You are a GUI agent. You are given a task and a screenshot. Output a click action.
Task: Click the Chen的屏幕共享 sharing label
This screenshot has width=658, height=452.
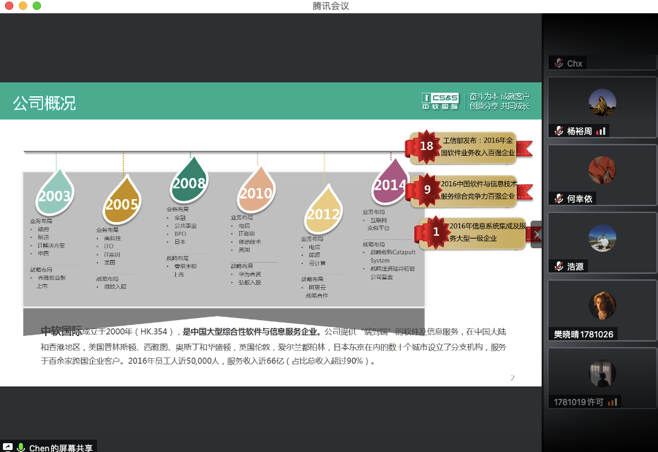61,448
